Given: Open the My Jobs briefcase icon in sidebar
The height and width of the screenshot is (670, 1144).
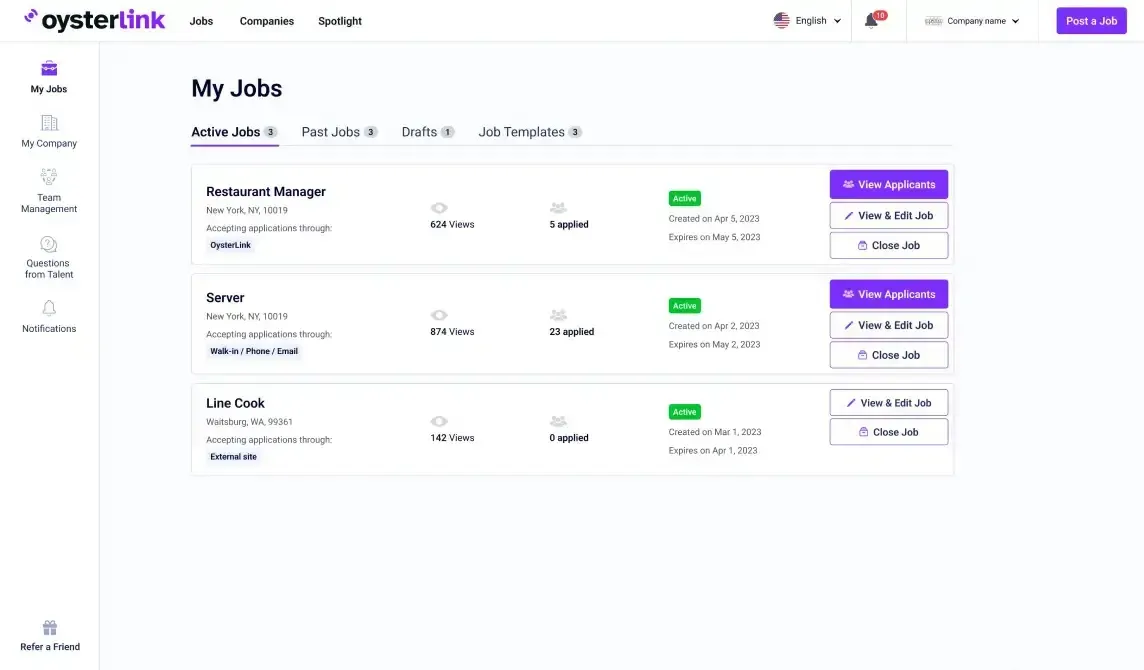Looking at the screenshot, I should pyautogui.click(x=49, y=69).
